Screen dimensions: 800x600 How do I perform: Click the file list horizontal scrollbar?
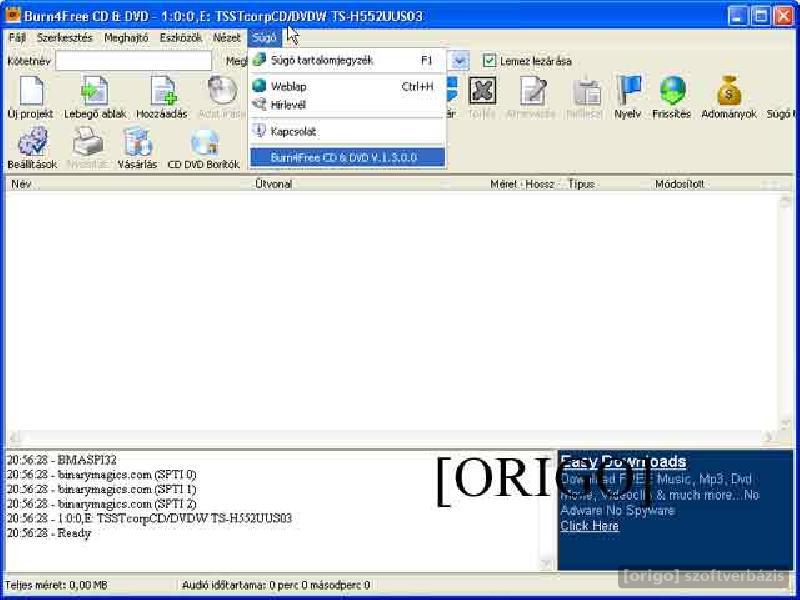(x=392, y=437)
